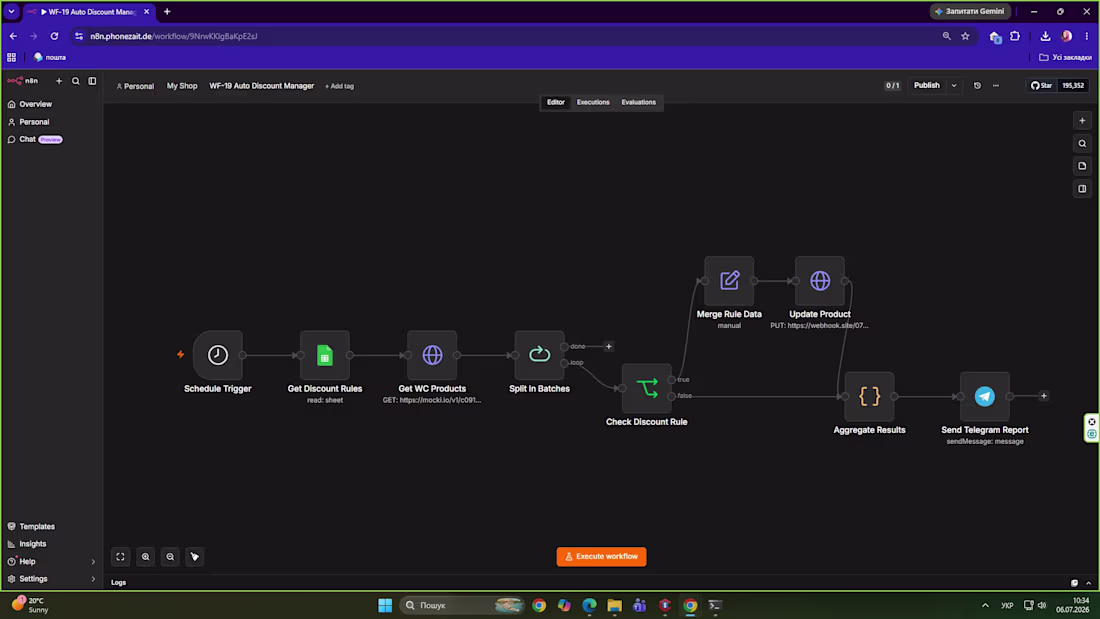
Task: Click the zoom to fit canvas icon
Action: point(121,557)
